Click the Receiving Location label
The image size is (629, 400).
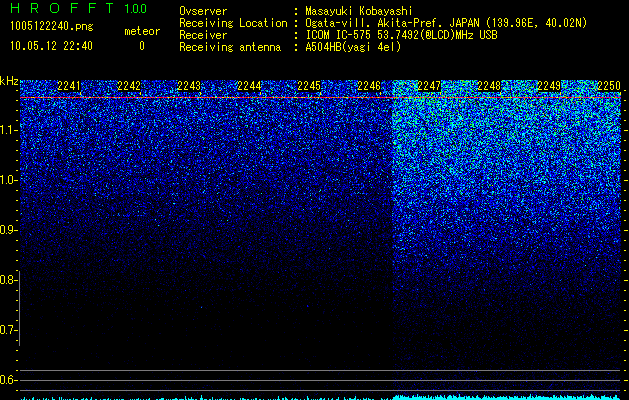[233, 23]
